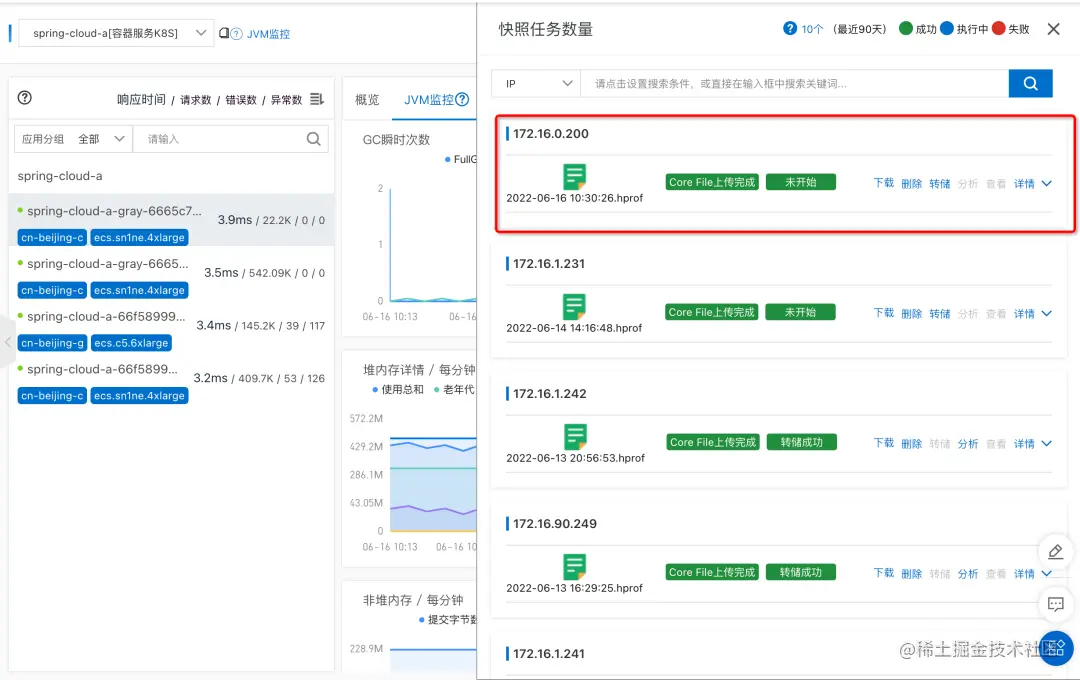Click the help question mark beside 10个
Image resolution: width=1080 pixels, height=680 pixels.
(789, 28)
